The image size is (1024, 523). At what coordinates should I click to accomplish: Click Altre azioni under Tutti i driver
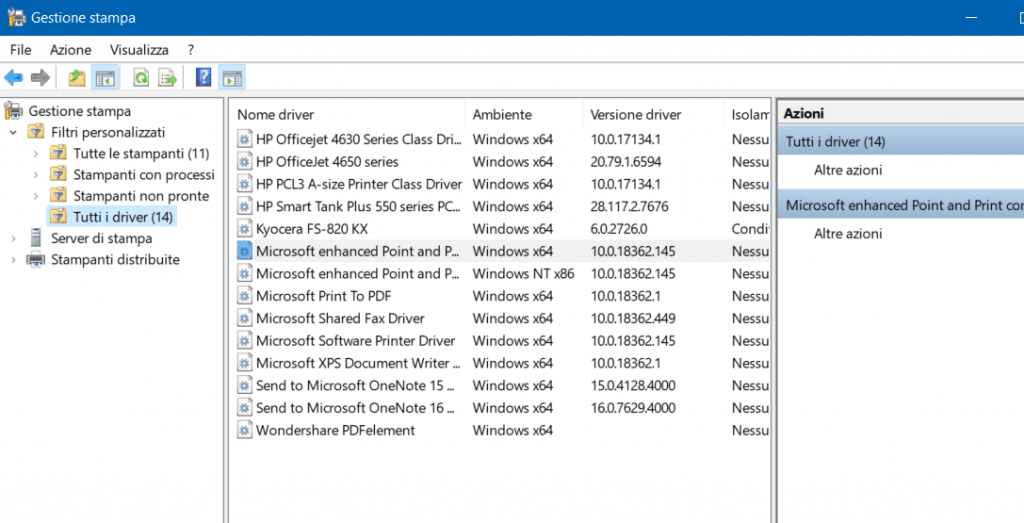pos(847,170)
